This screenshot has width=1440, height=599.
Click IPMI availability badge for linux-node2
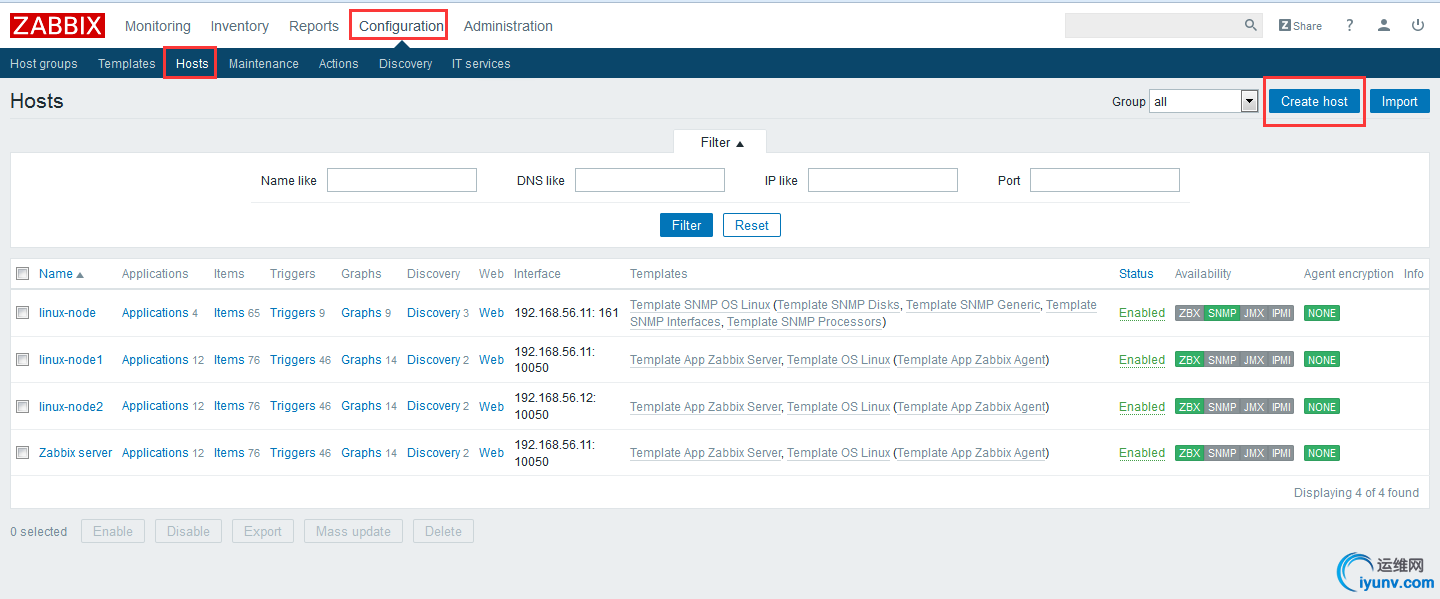[x=1281, y=407]
